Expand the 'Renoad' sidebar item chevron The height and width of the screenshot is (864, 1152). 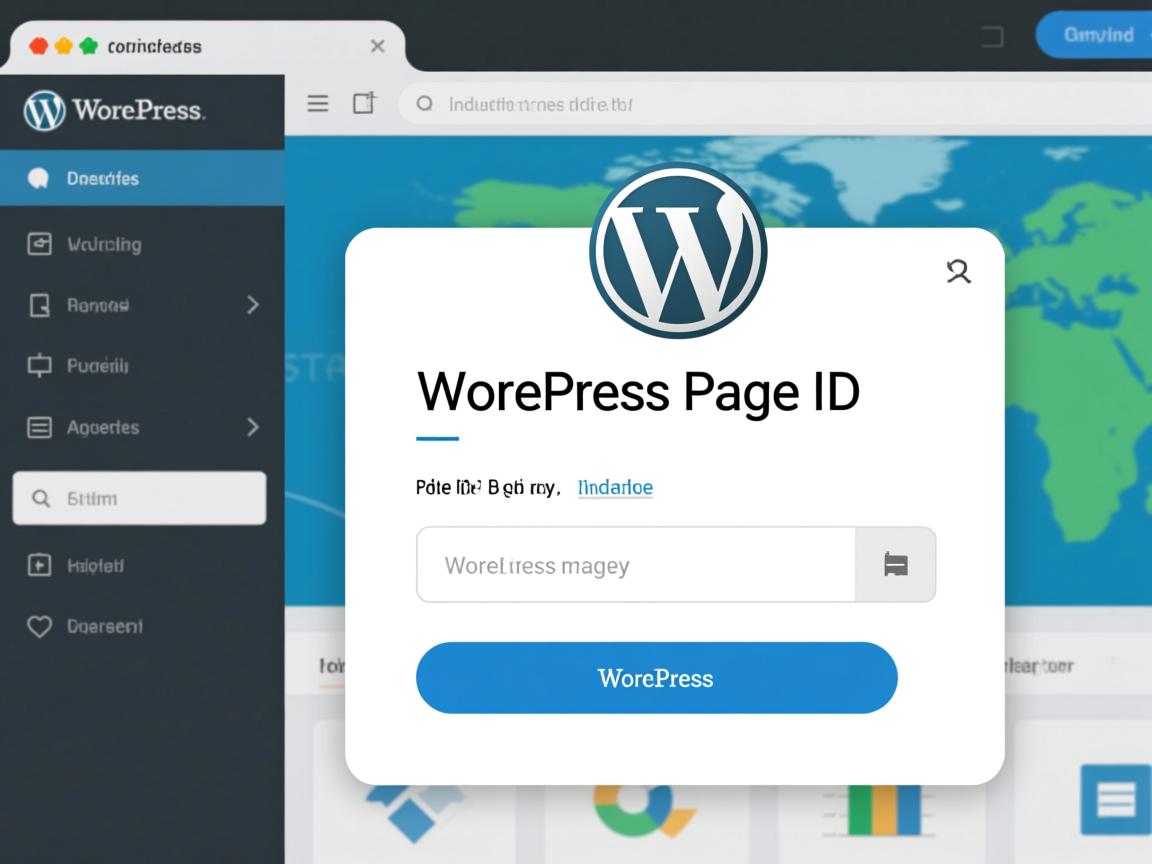253,305
